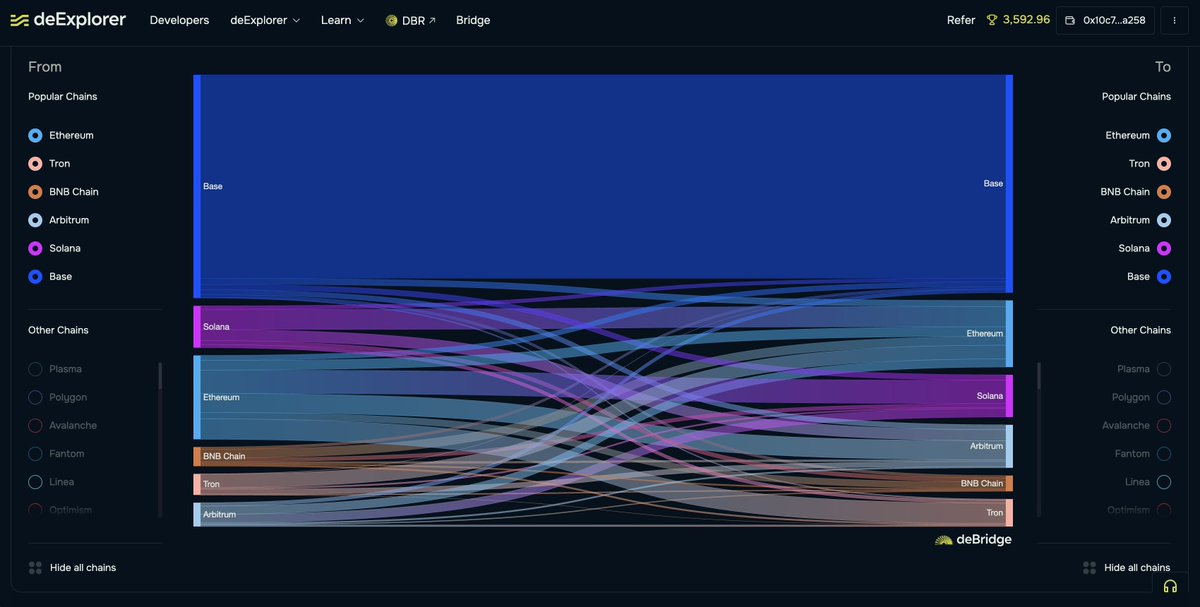Enable Fantom in From other chains

[35, 453]
